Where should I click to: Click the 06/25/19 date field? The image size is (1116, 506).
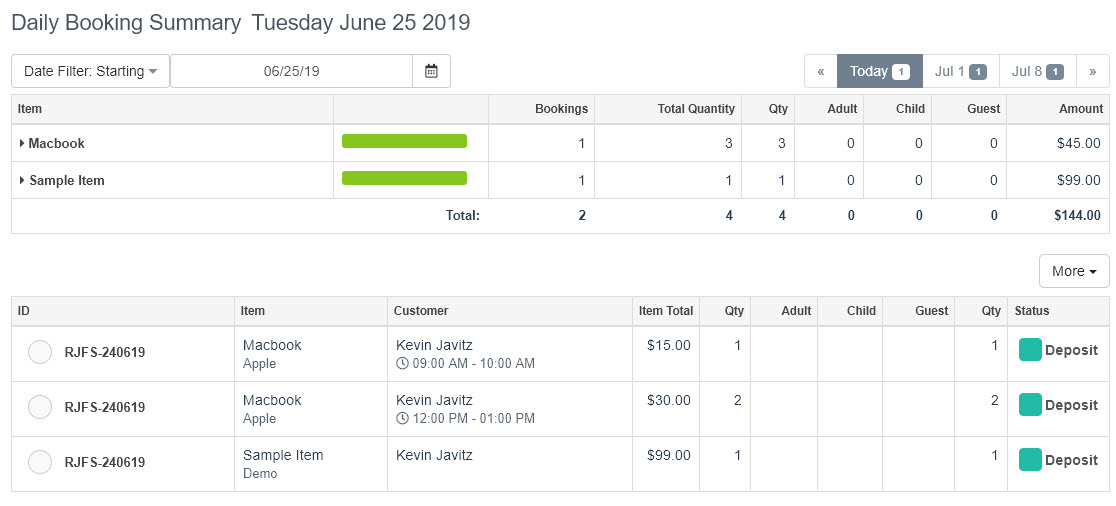pos(291,71)
